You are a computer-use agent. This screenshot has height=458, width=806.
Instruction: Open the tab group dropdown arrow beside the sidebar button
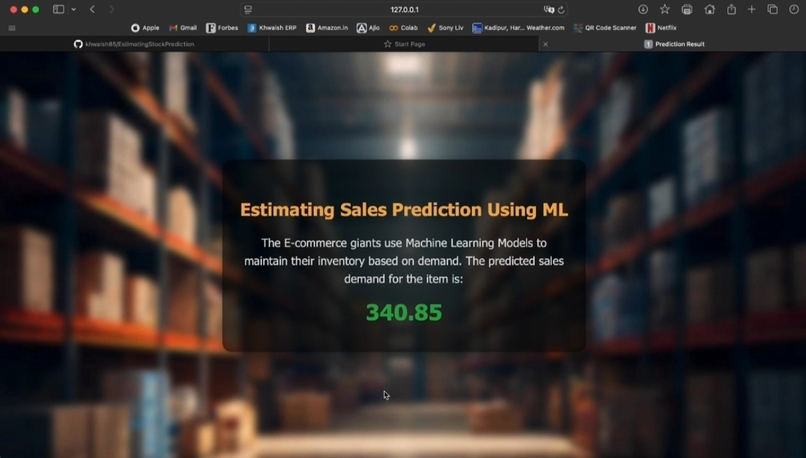click(74, 9)
